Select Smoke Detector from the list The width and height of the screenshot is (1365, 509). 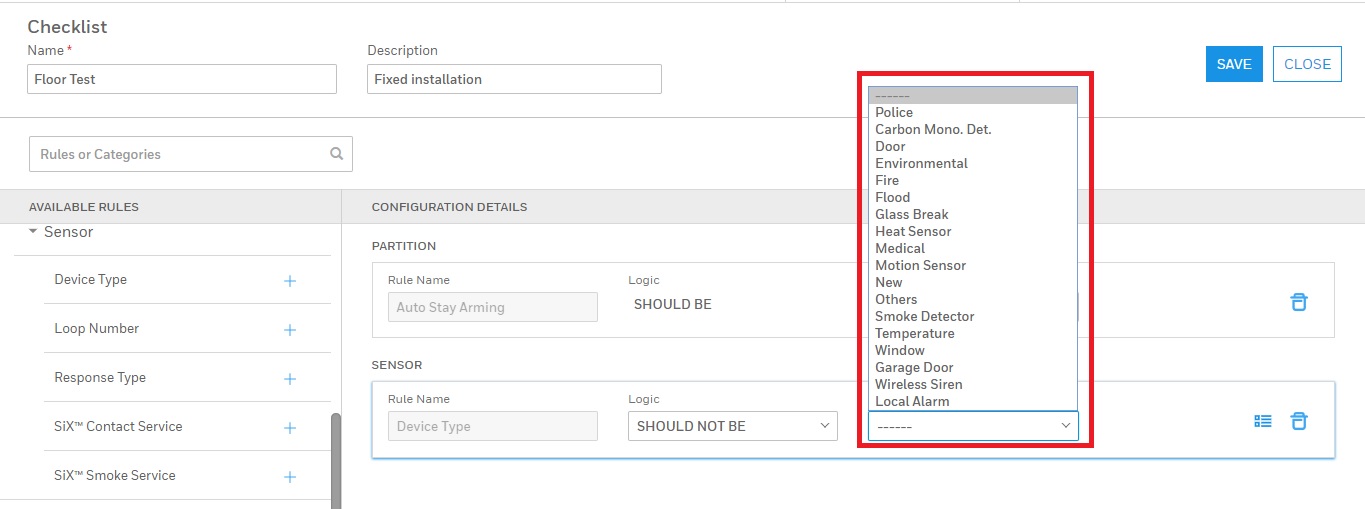(x=924, y=316)
